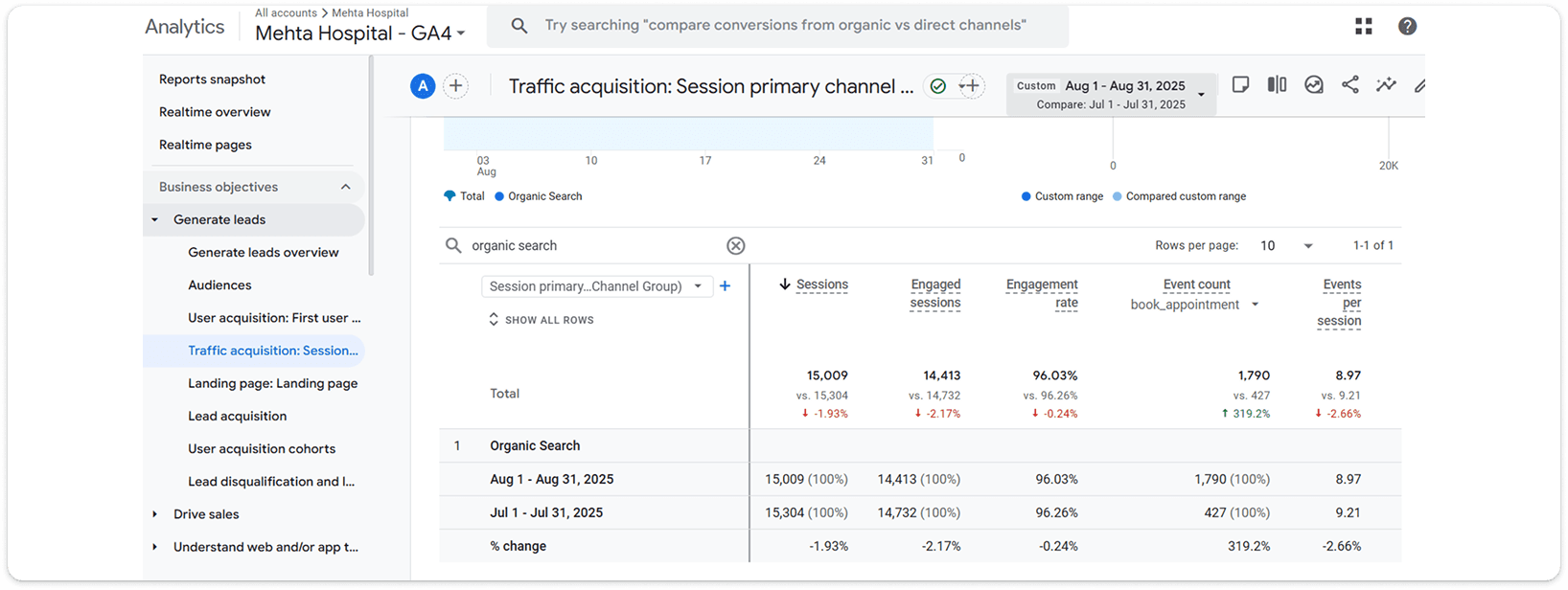The image size is (1568, 590).
Task: Open User acquisition: First user report
Action: 274,318
